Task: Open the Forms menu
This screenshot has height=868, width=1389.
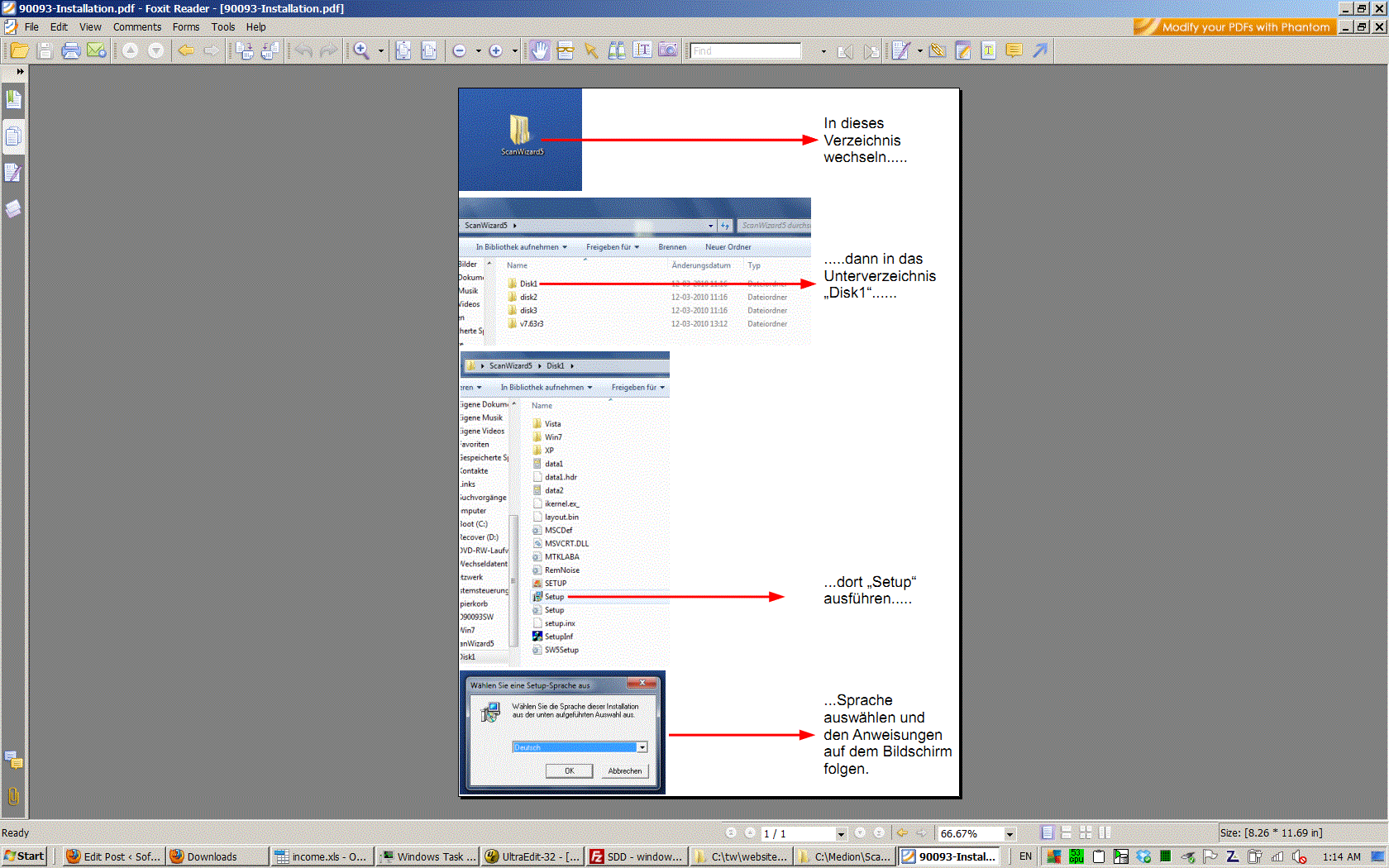Action: pyautogui.click(x=186, y=27)
